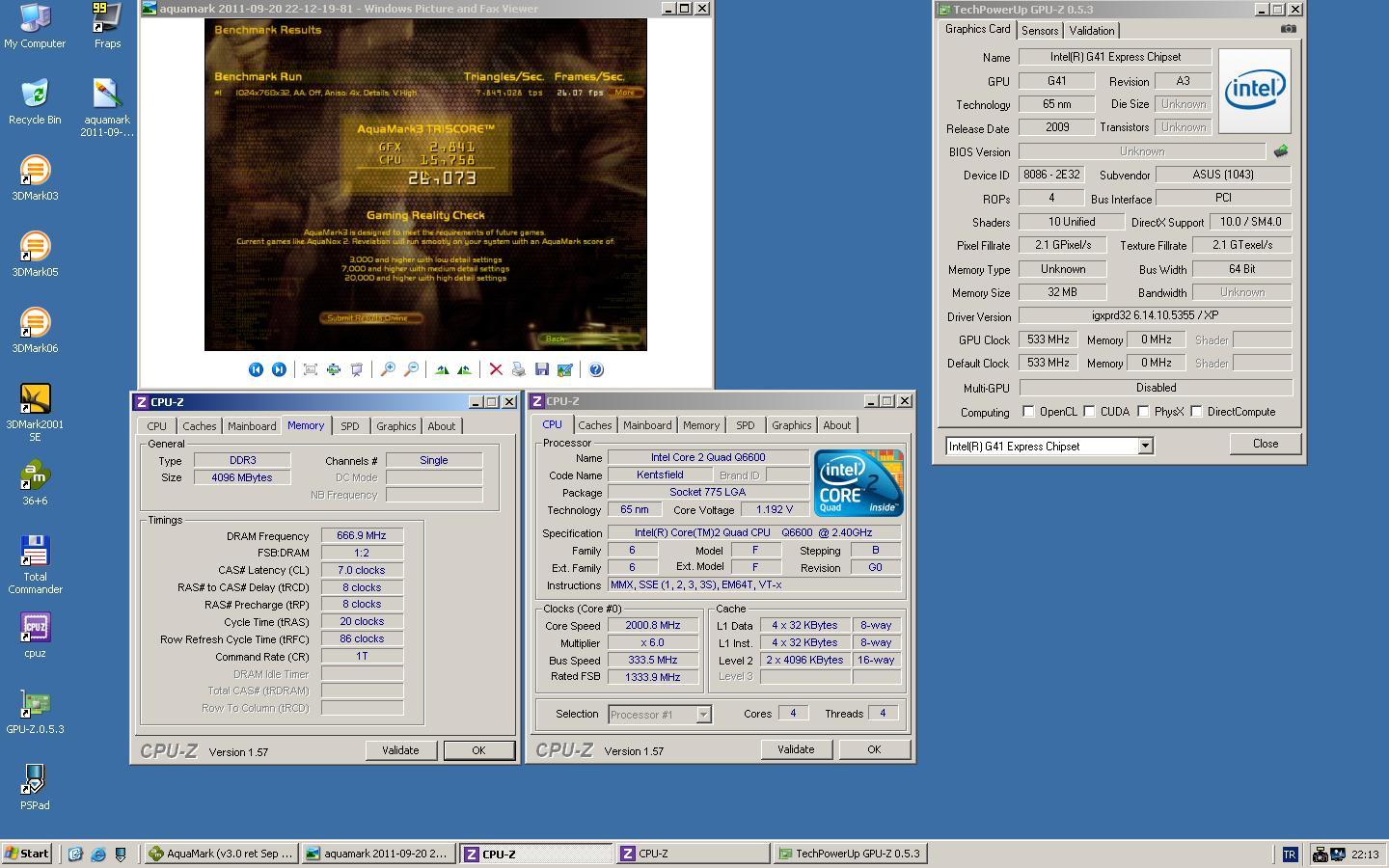The width and height of the screenshot is (1389, 868).
Task: Launch 3DMark06 shortcut
Action: (35, 331)
